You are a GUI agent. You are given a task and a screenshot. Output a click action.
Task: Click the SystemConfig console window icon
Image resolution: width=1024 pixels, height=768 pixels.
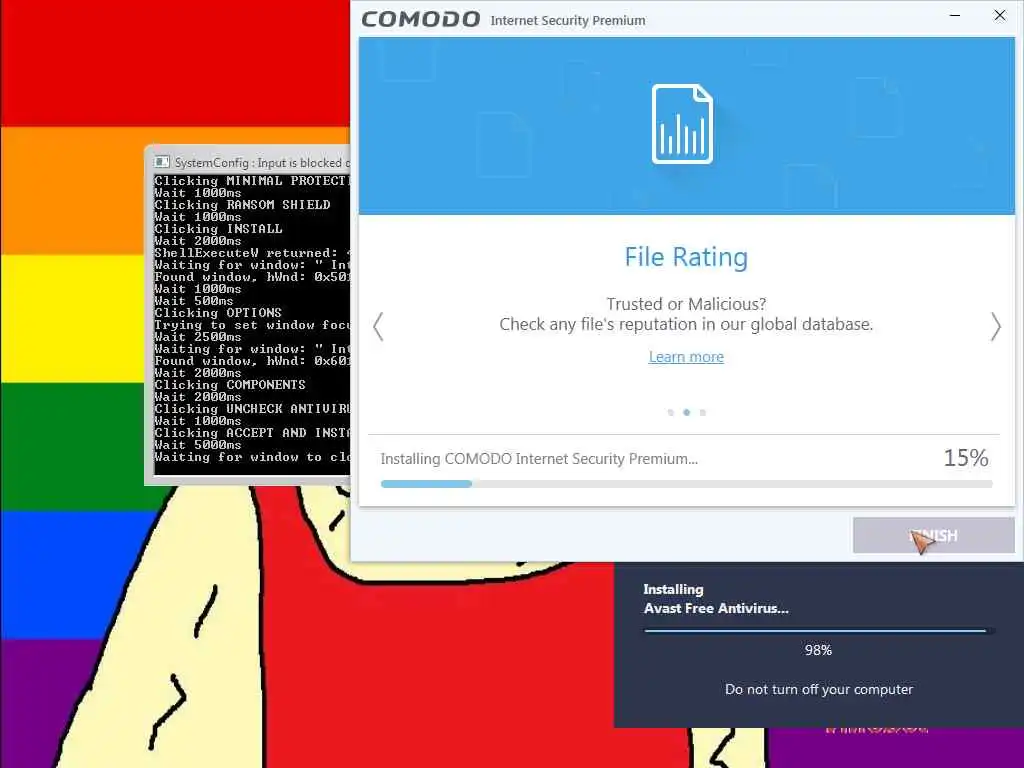(161, 162)
